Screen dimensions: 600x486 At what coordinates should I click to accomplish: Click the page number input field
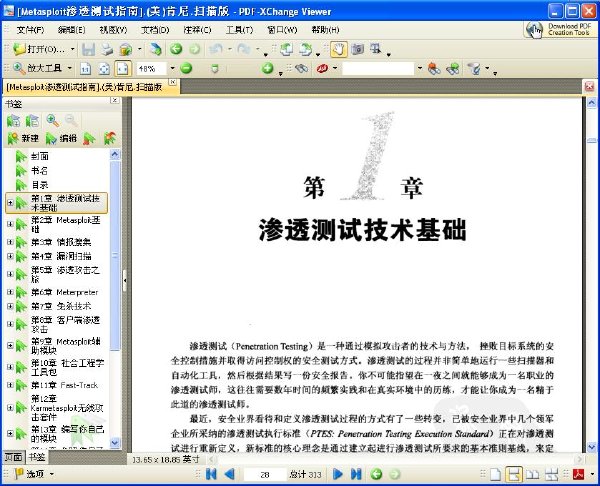[264, 475]
